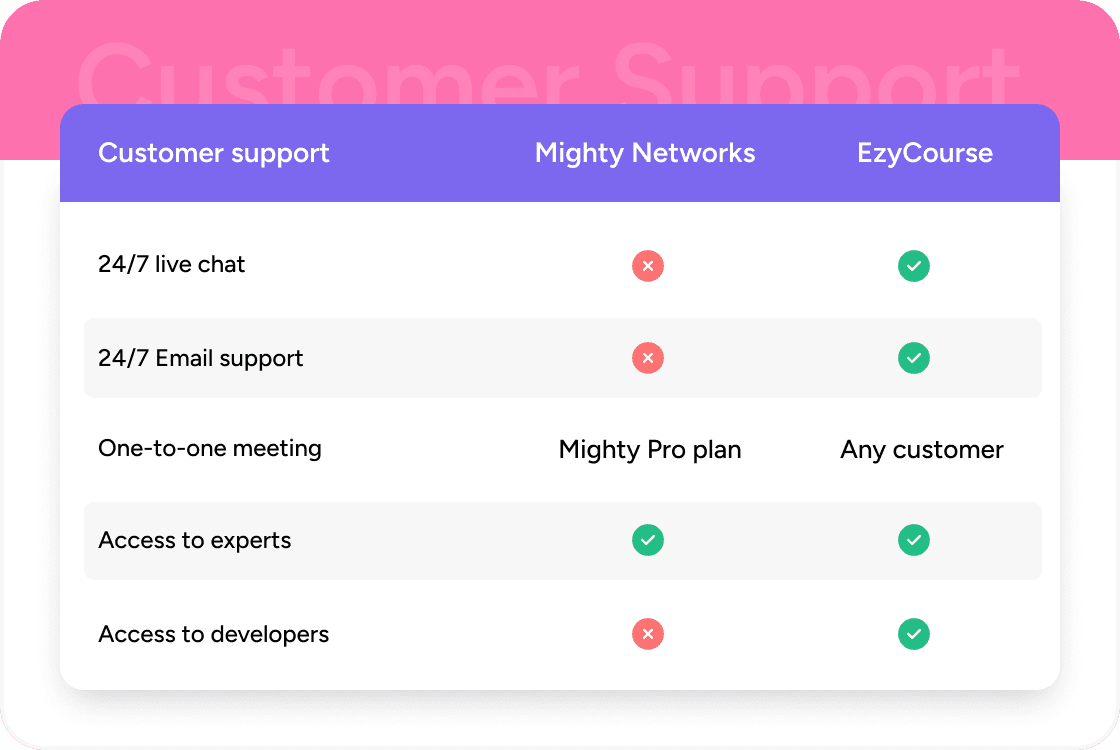Click the 24/7 live chat row label
The width and height of the screenshot is (1120, 750).
pyautogui.click(x=172, y=265)
